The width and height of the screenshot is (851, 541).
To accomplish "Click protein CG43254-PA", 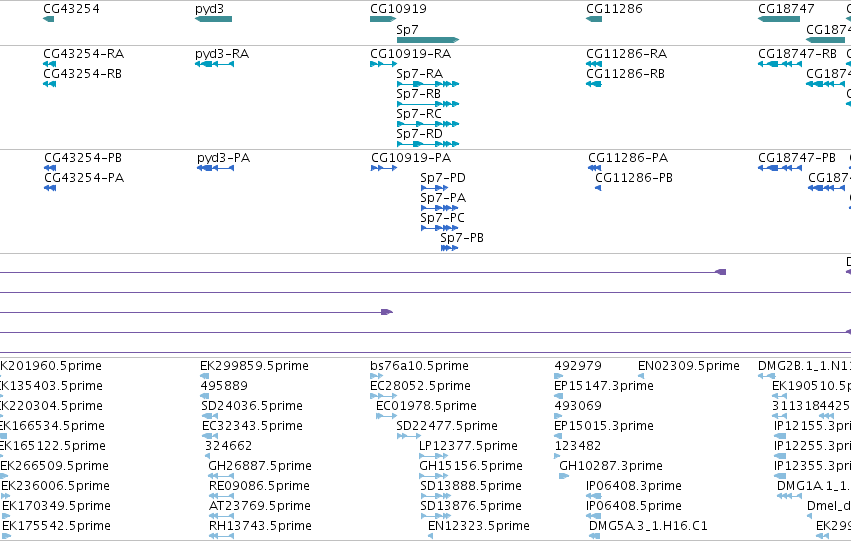I will click(50, 188).
